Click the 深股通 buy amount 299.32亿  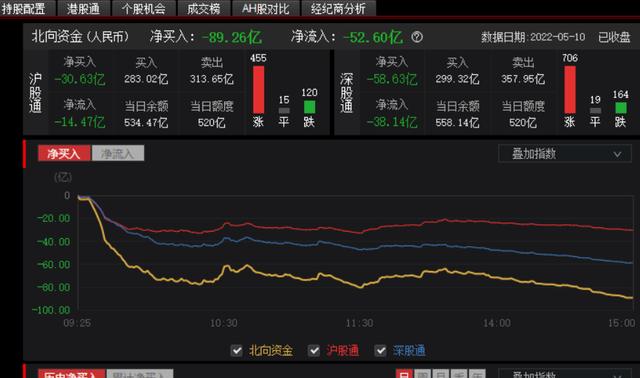point(457,79)
